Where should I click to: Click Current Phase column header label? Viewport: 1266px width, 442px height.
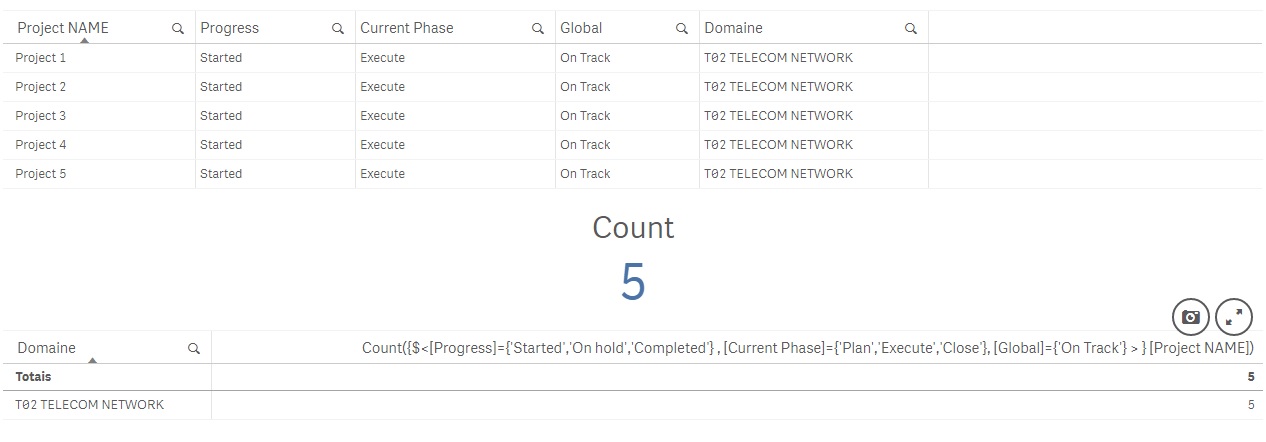[406, 28]
